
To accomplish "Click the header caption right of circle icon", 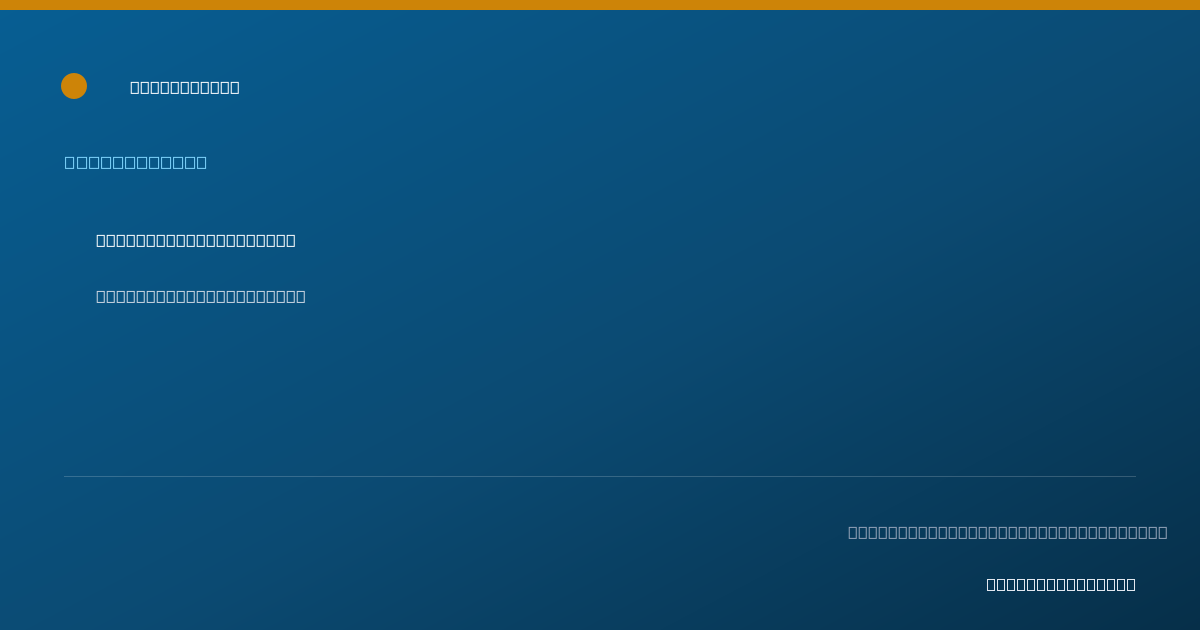I will (x=185, y=87).
